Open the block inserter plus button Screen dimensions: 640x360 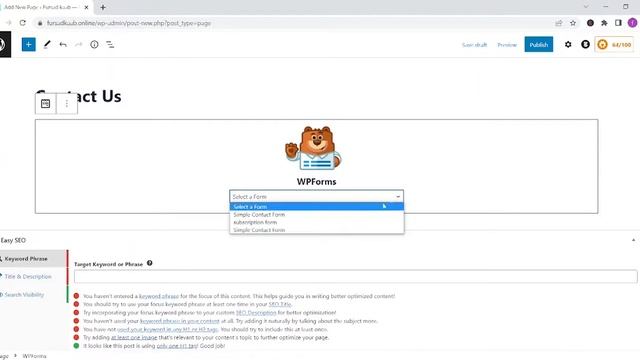(29, 44)
